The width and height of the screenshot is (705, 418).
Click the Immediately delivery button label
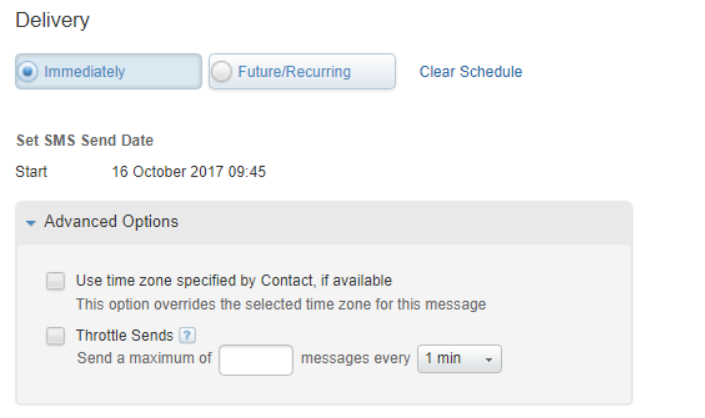(85, 72)
